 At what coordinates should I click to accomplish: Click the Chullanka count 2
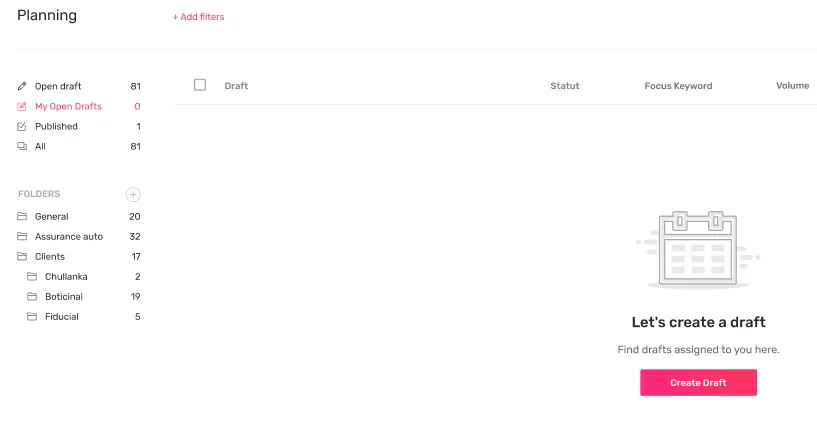[138, 276]
